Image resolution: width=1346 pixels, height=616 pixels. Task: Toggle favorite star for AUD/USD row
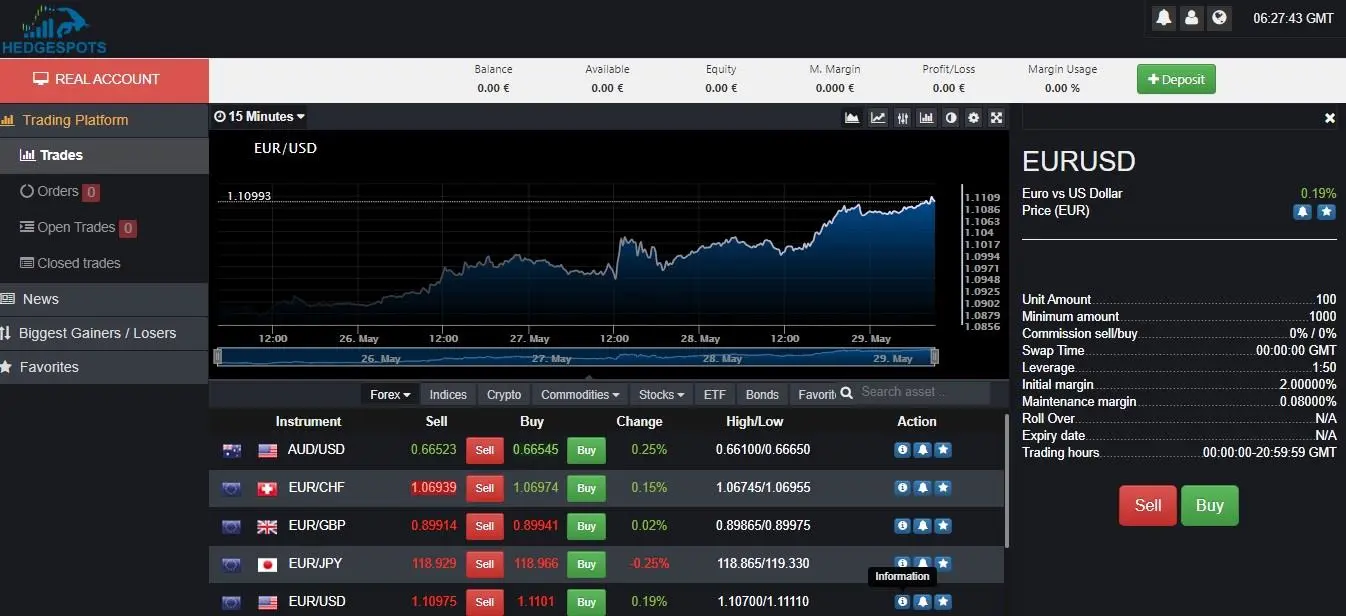943,450
